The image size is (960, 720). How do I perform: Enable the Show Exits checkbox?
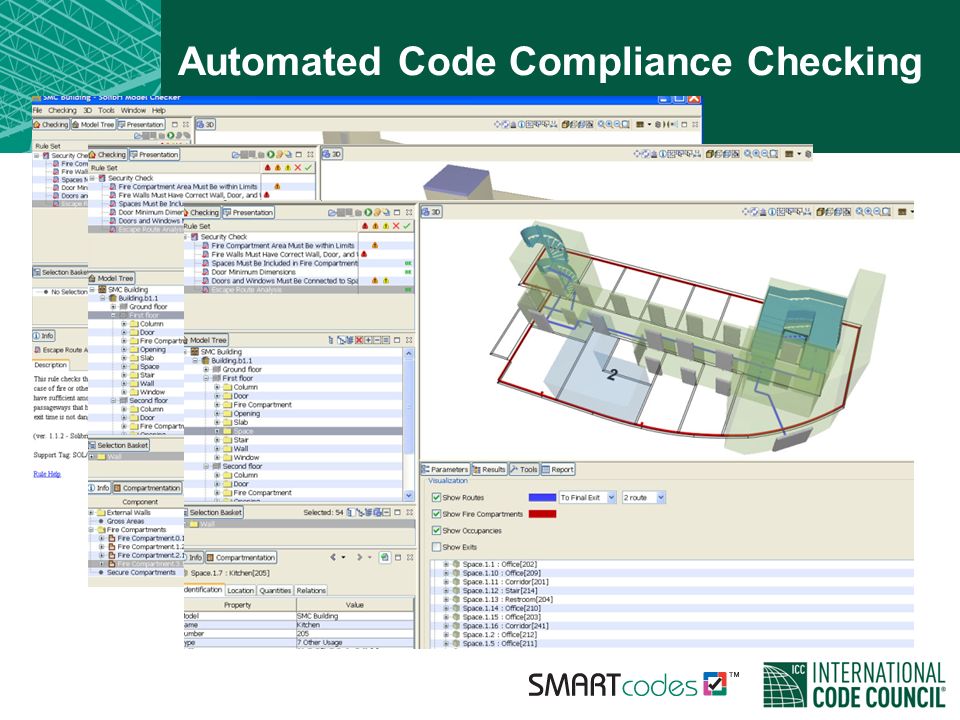(x=436, y=547)
